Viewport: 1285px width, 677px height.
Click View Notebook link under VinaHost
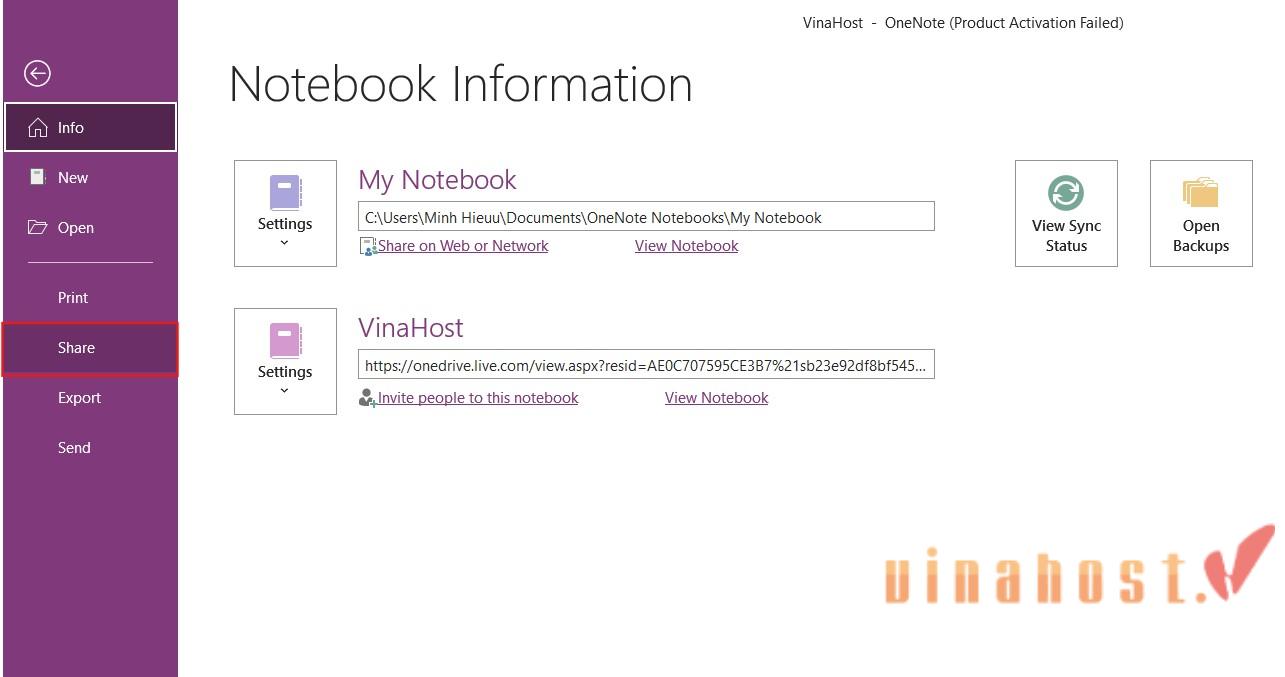click(716, 398)
